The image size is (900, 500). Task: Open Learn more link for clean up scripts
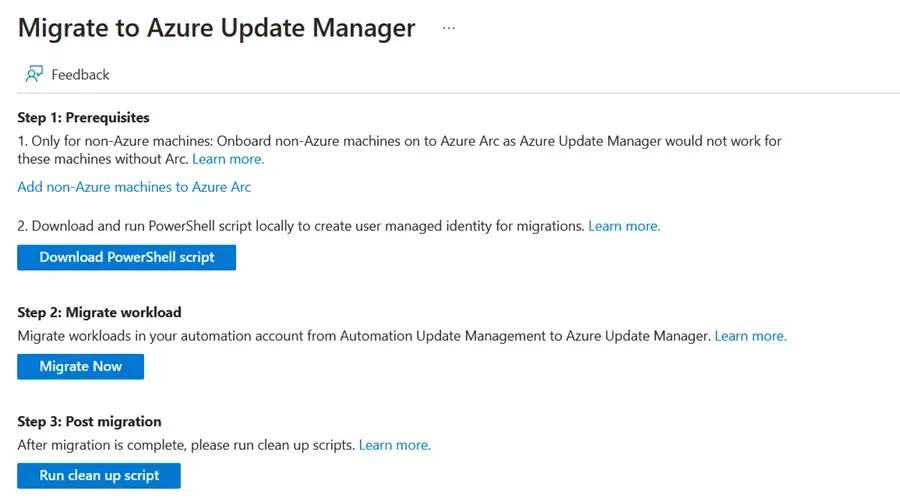click(x=394, y=445)
